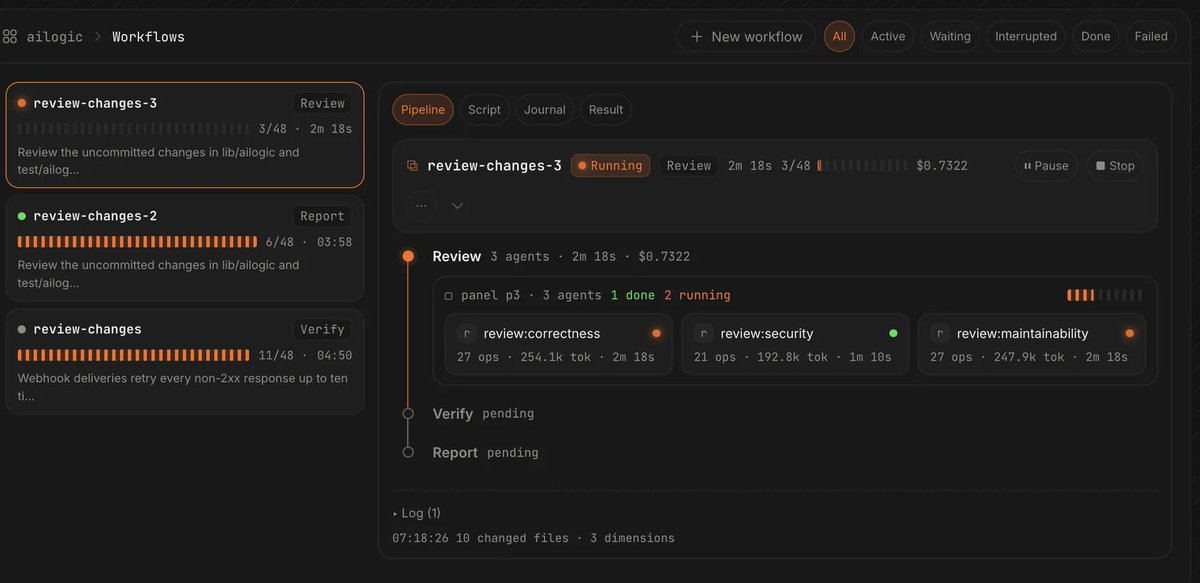This screenshot has height=583, width=1200.
Task: Click the Report stage tag on review-changes-2 card
Action: (x=322, y=216)
